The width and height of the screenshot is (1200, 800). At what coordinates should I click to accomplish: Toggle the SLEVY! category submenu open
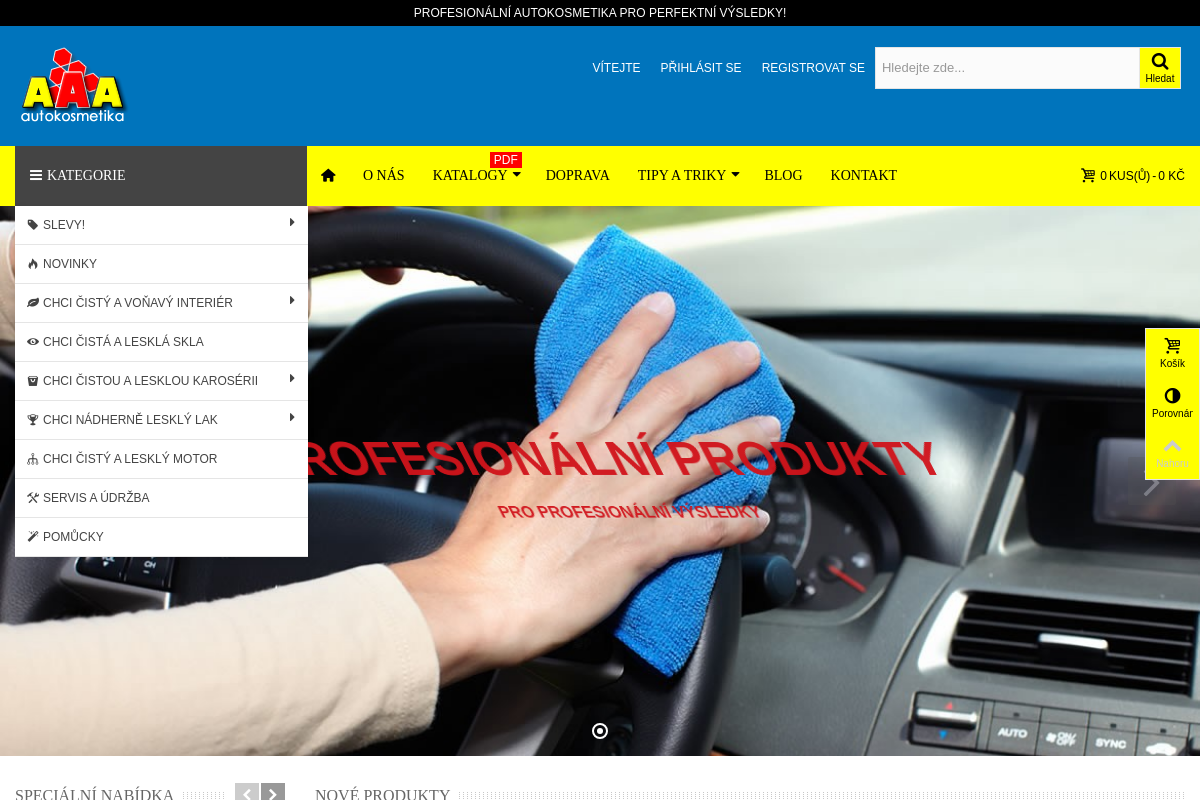[x=292, y=225]
